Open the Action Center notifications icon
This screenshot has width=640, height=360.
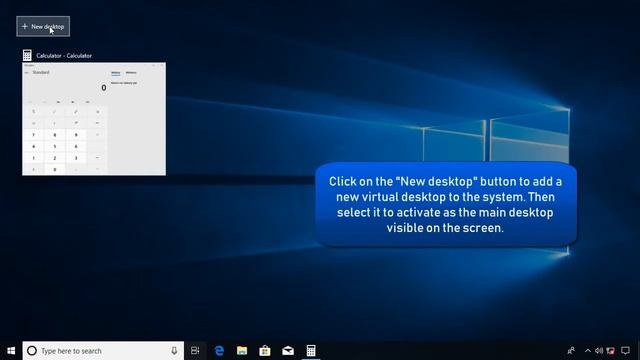(625, 351)
